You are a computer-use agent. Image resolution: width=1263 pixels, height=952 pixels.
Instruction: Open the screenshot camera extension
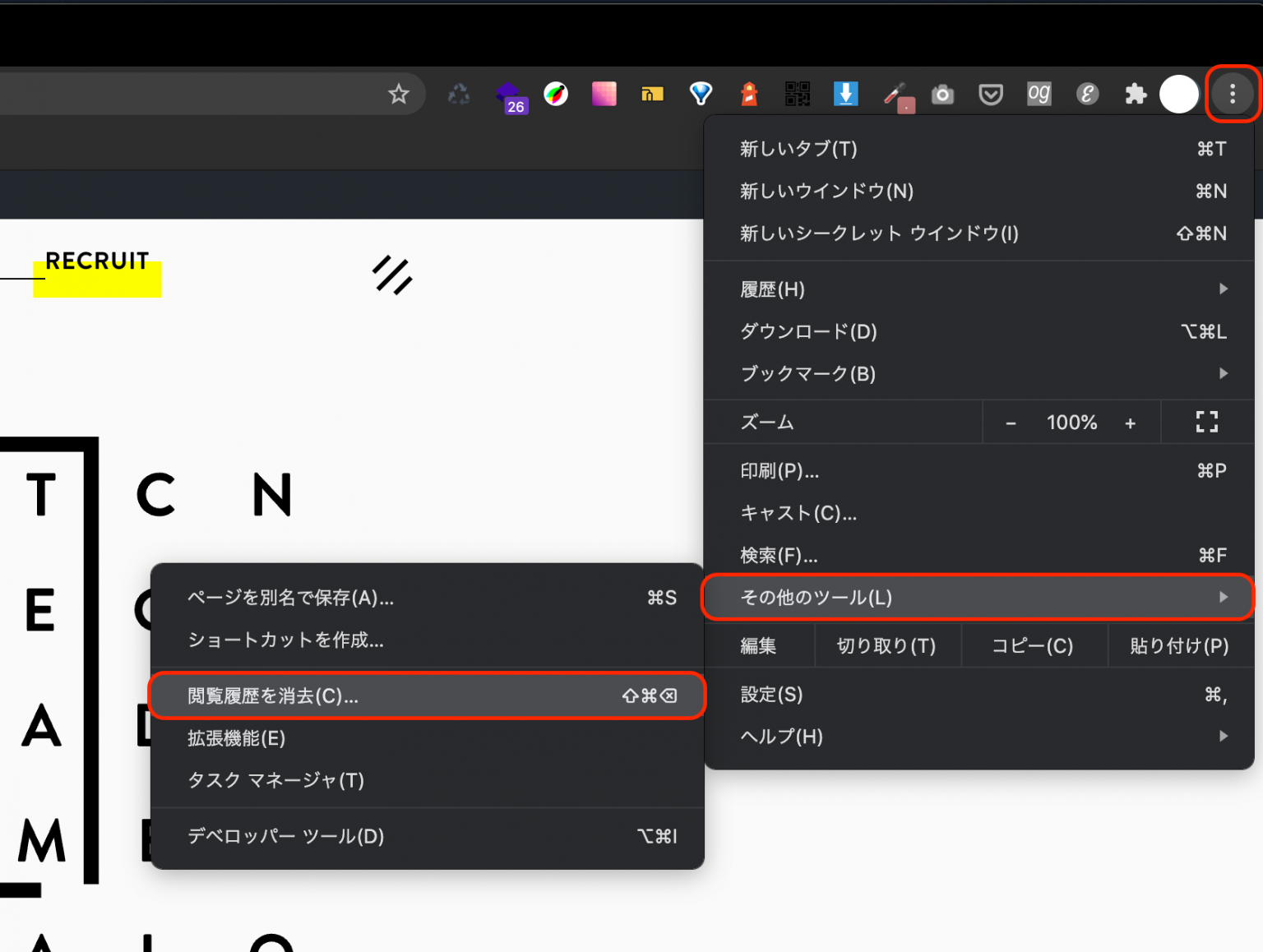click(942, 94)
